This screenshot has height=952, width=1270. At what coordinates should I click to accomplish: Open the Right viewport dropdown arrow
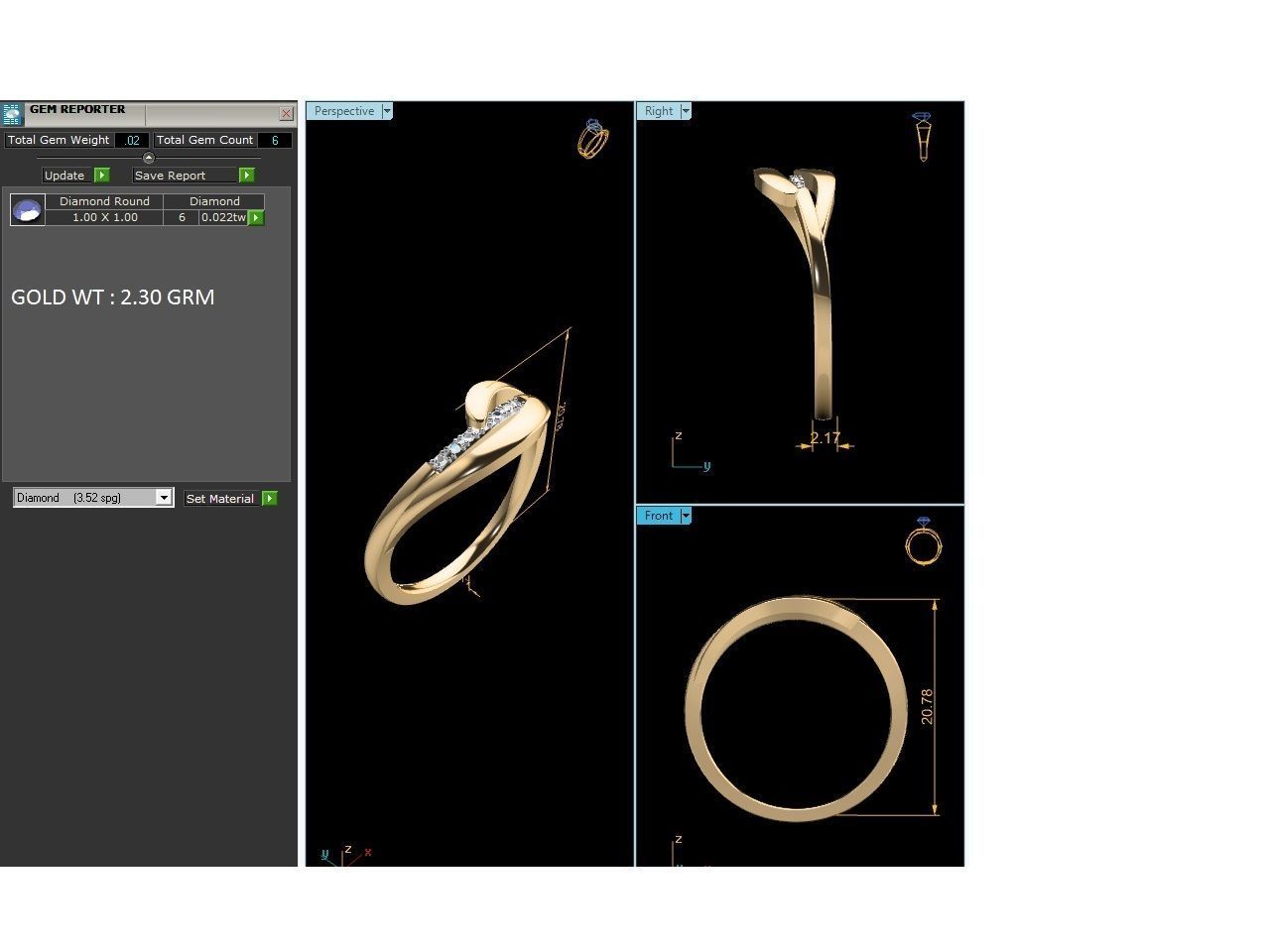(686, 111)
